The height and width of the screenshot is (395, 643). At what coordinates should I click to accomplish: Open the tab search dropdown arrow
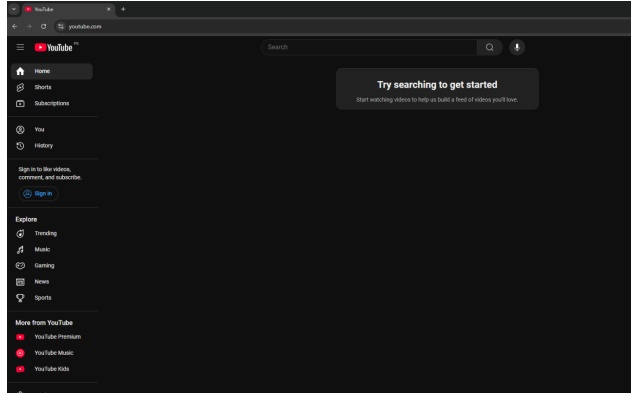[x=14, y=9]
